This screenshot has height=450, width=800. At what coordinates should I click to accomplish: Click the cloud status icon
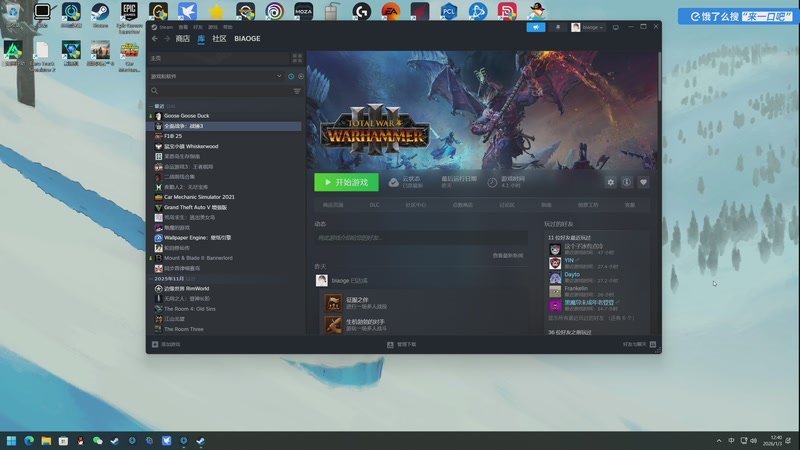coord(393,182)
